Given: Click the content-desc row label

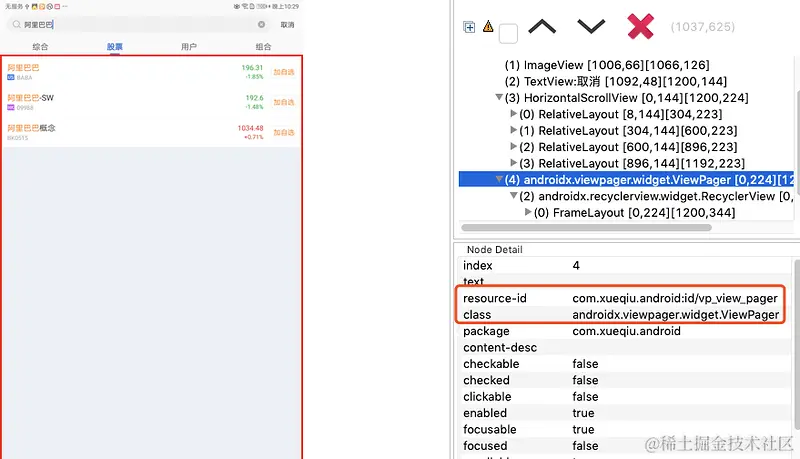Looking at the screenshot, I should point(500,347).
